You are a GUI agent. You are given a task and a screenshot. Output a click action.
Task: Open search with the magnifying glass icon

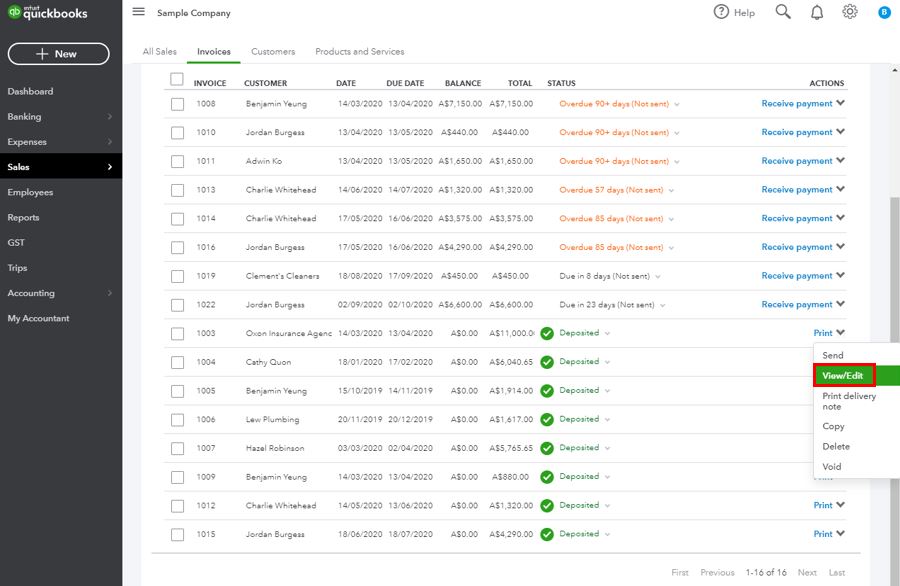click(x=783, y=12)
